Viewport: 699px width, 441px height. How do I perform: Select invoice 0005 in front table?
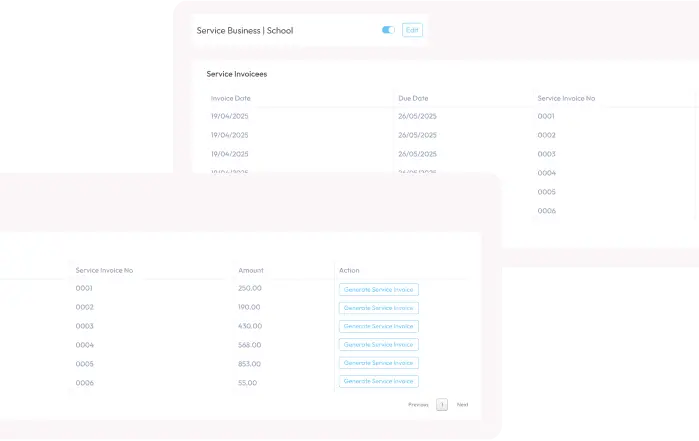pos(84,364)
